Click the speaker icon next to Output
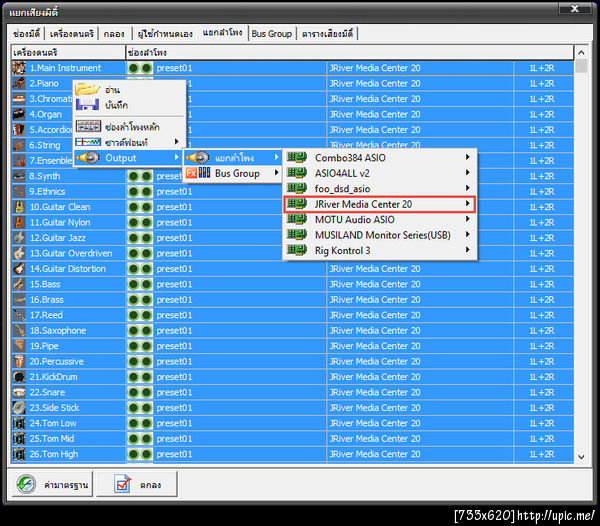 click(x=88, y=157)
